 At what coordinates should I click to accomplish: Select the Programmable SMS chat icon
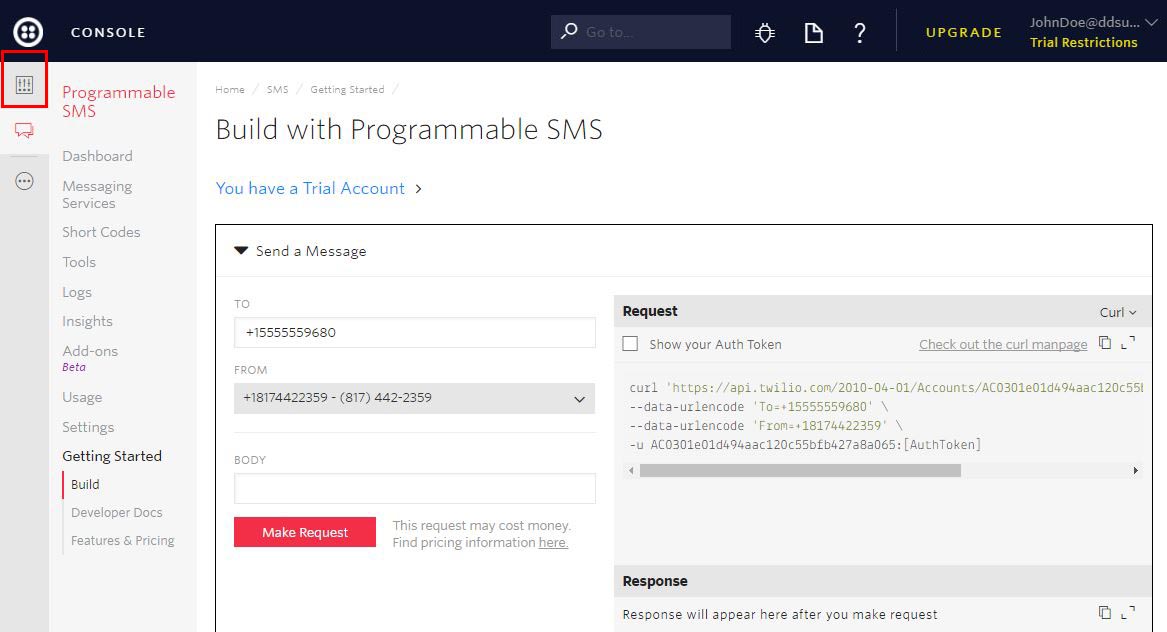(x=25, y=131)
